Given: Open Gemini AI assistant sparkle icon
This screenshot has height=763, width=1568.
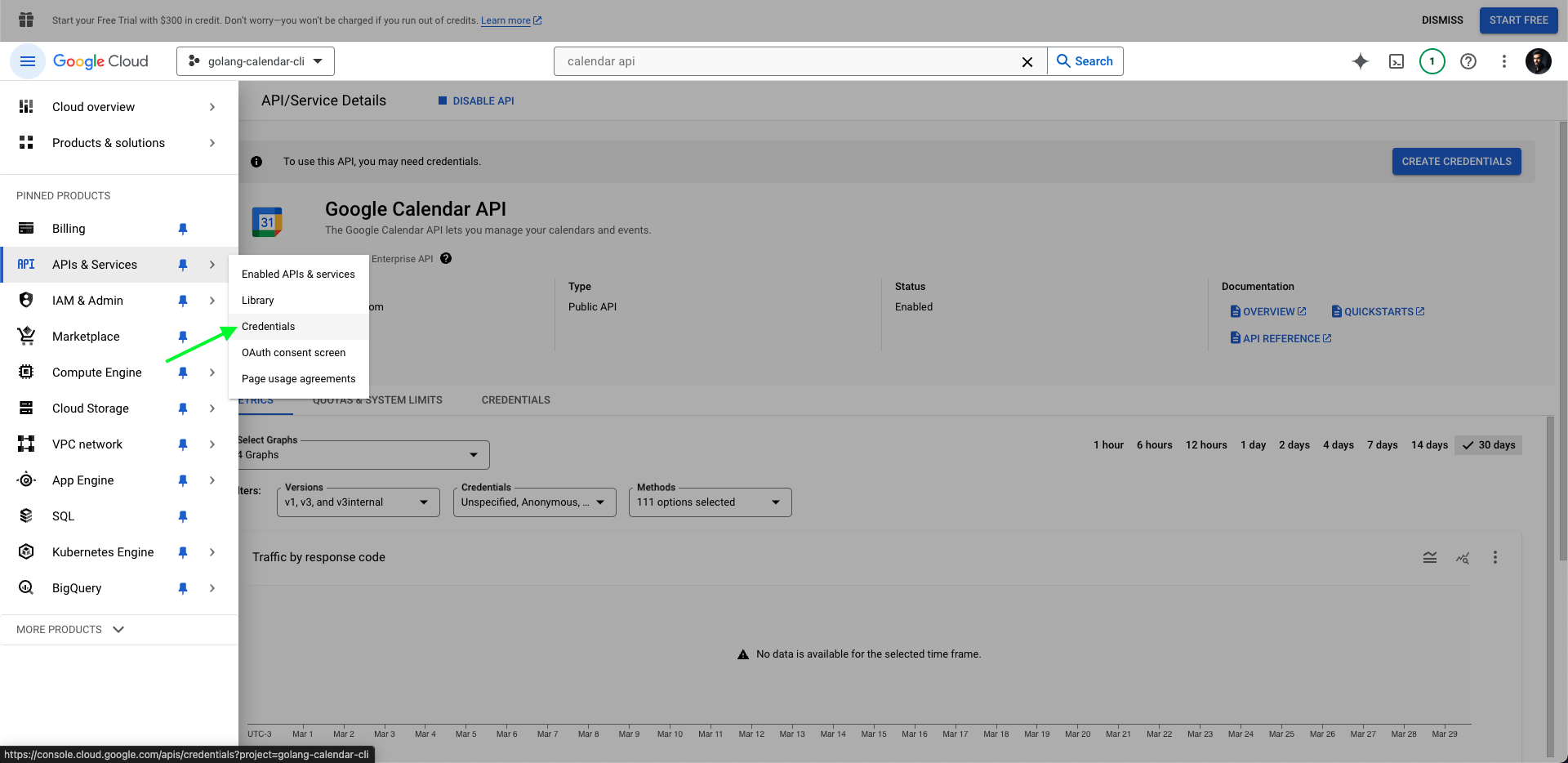Looking at the screenshot, I should pos(1361,61).
